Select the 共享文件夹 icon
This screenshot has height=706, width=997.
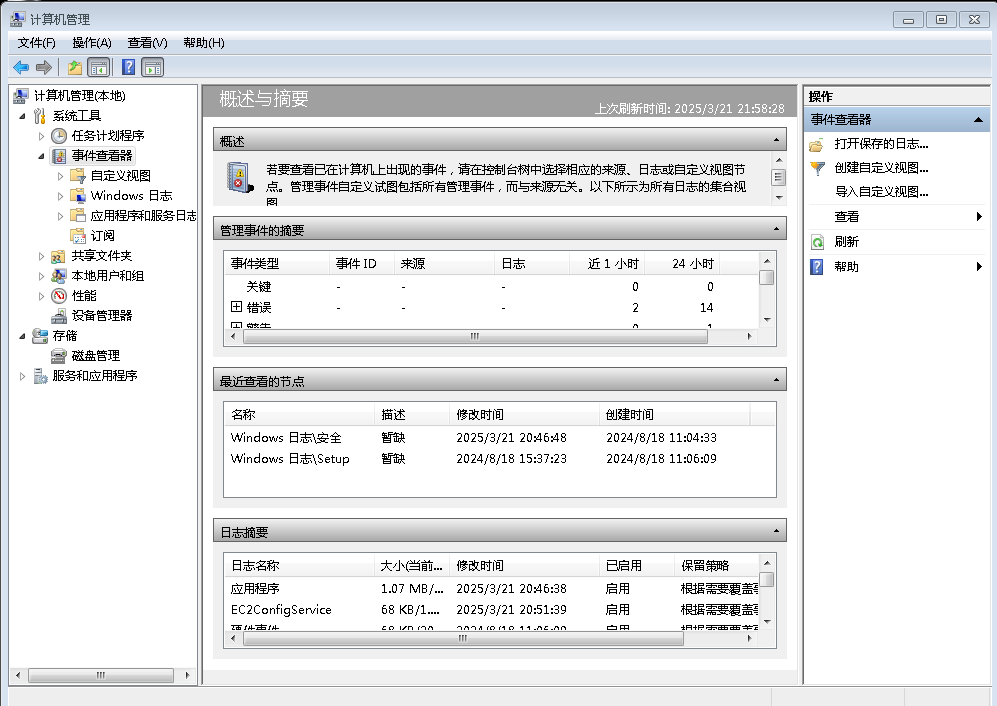(x=58, y=256)
